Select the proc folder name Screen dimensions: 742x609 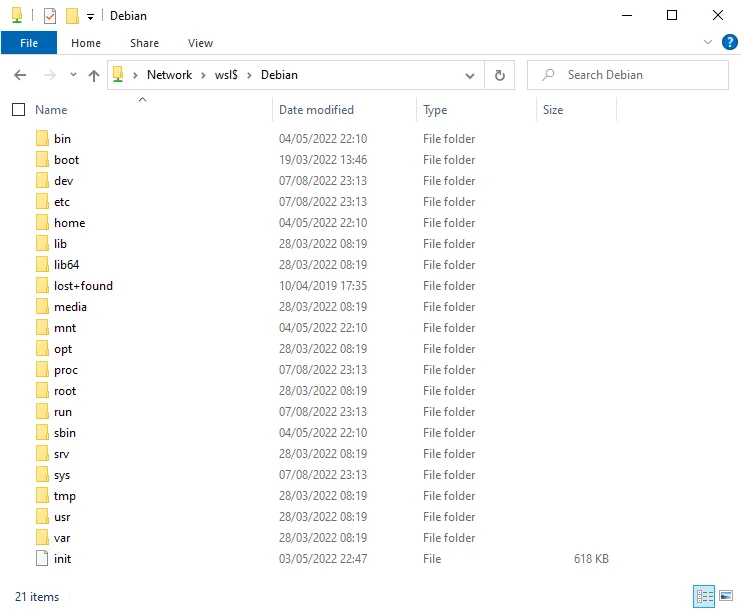coord(66,370)
